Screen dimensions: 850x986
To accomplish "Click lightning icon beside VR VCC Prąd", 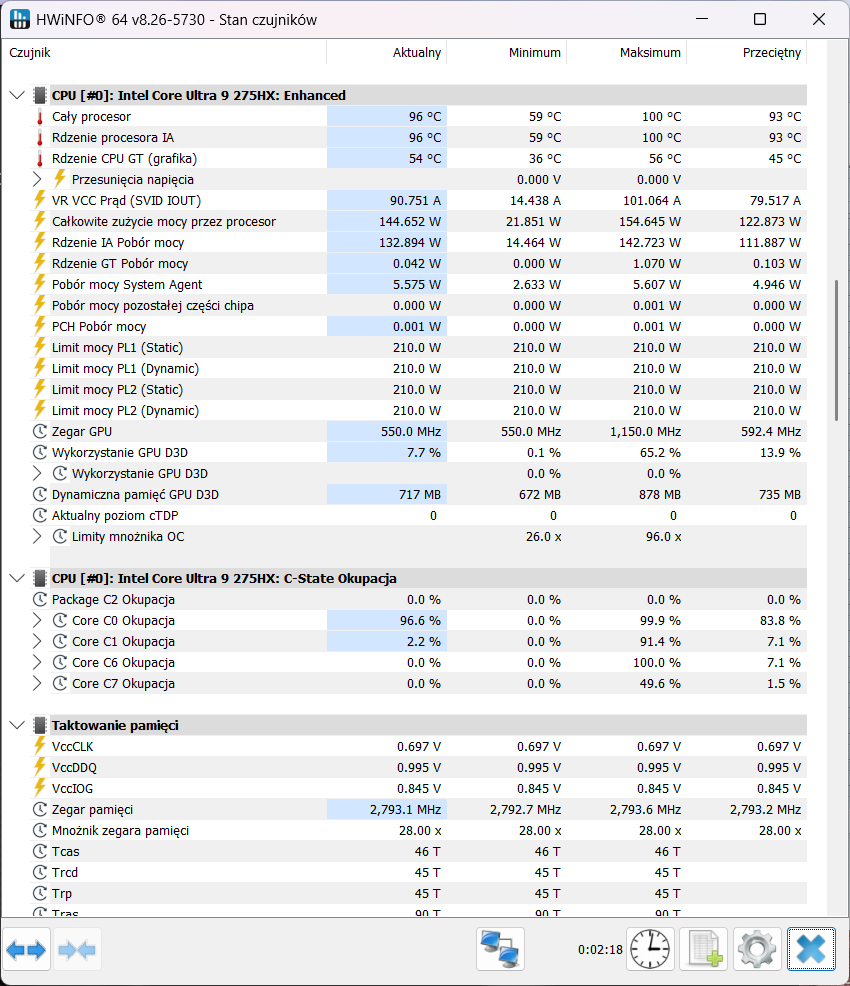I will tap(40, 201).
